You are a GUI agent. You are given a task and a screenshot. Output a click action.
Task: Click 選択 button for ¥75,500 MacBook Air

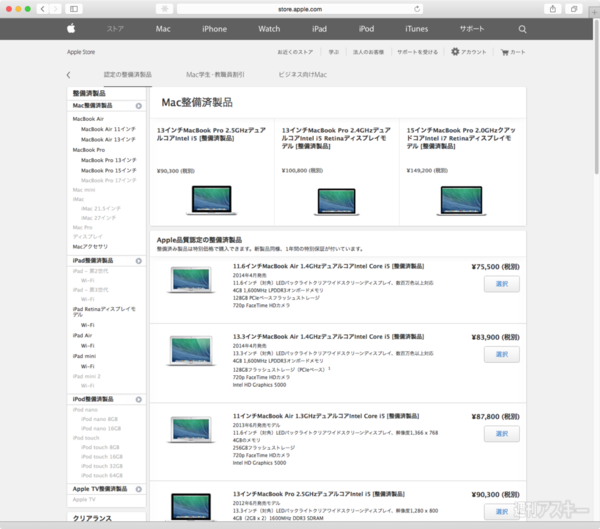click(502, 284)
